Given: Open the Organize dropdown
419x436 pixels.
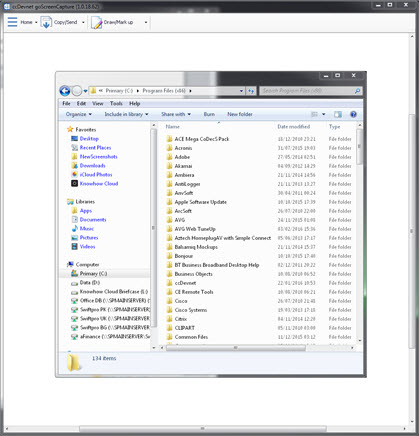Looking at the screenshot, I should pyautogui.click(x=79, y=114).
